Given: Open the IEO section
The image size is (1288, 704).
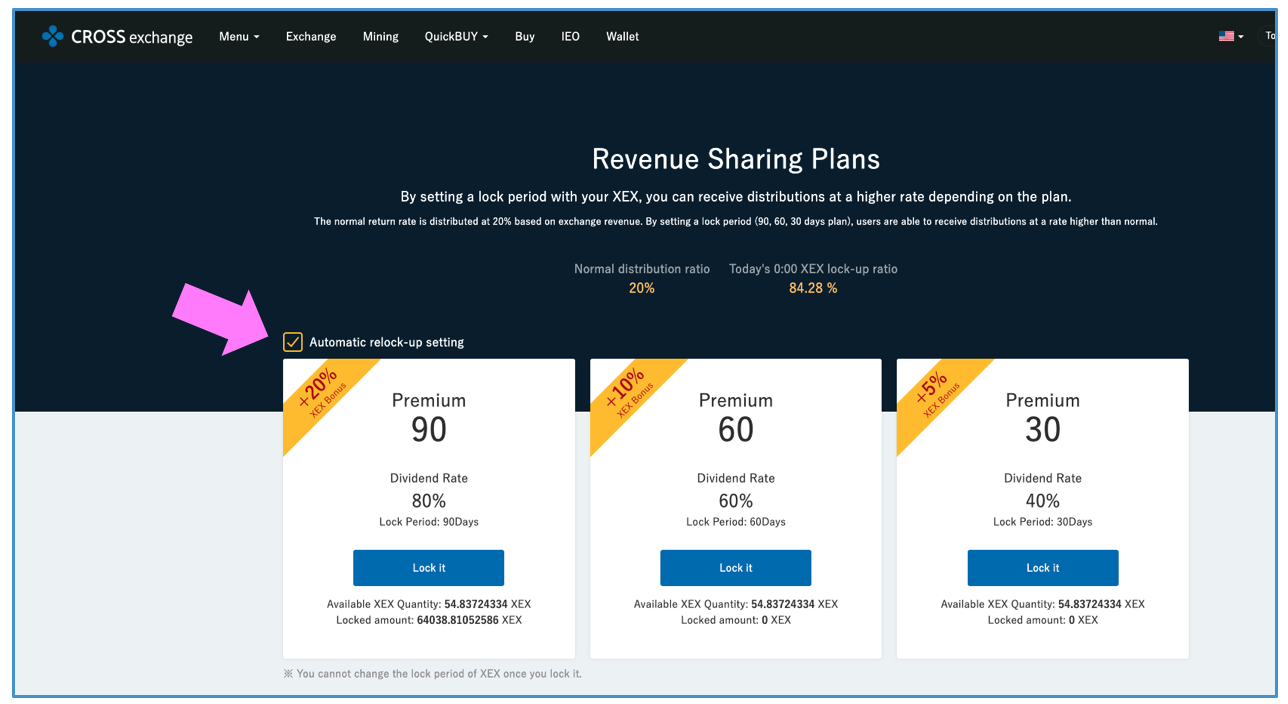Looking at the screenshot, I should point(570,36).
